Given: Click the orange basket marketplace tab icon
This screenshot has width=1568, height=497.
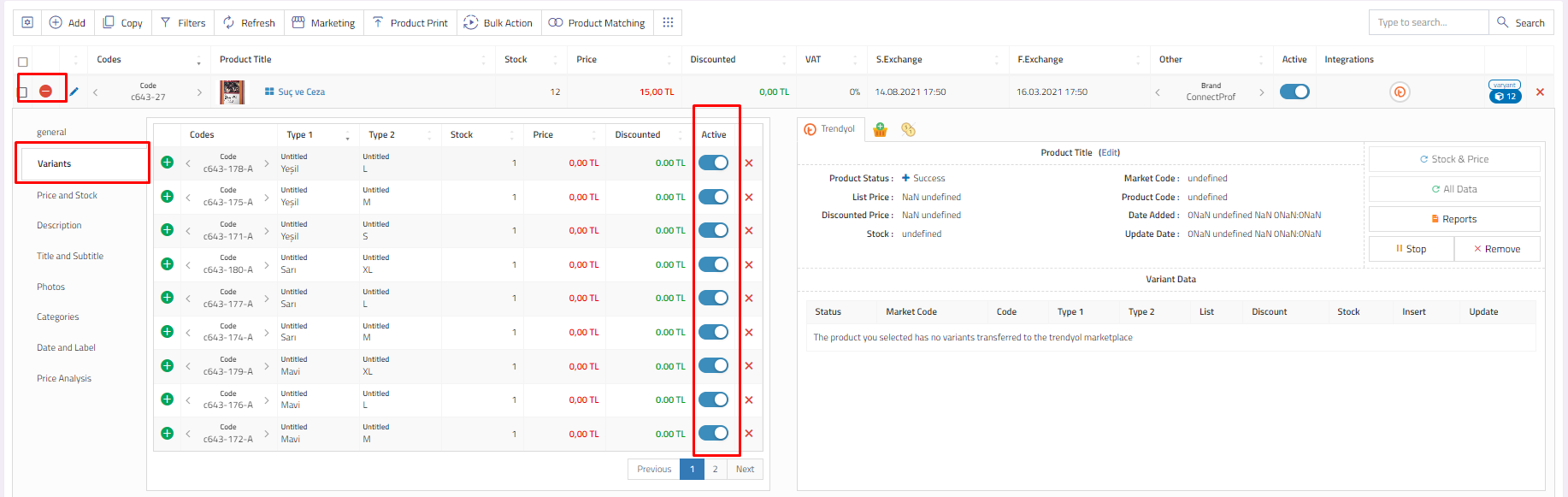Looking at the screenshot, I should coord(880,130).
